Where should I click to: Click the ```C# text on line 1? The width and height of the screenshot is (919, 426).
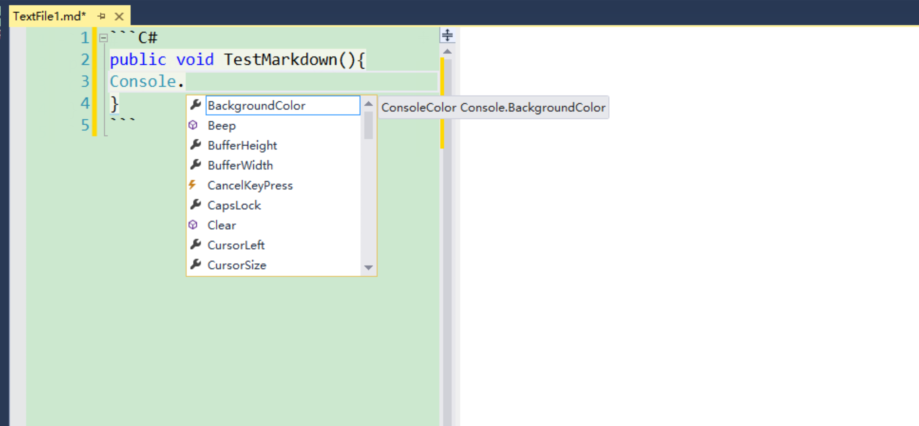pos(134,38)
